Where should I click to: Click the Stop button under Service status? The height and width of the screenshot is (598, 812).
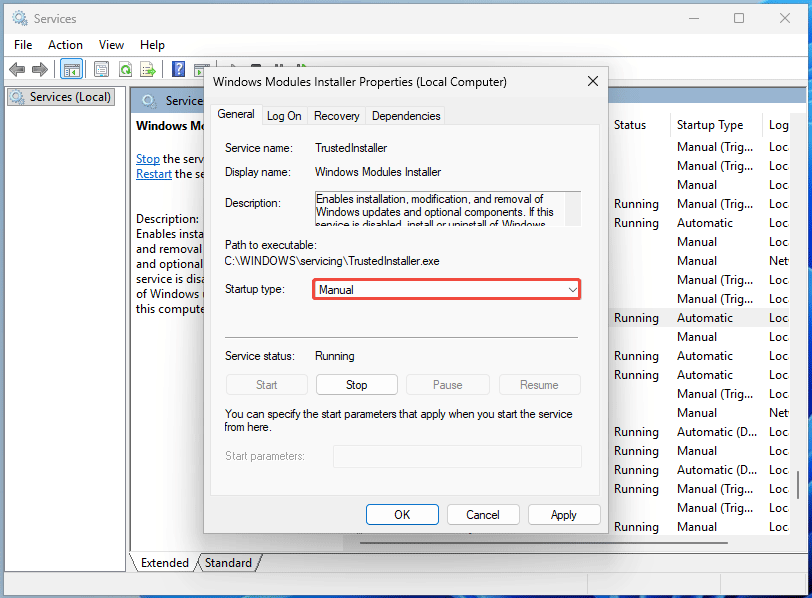(356, 384)
